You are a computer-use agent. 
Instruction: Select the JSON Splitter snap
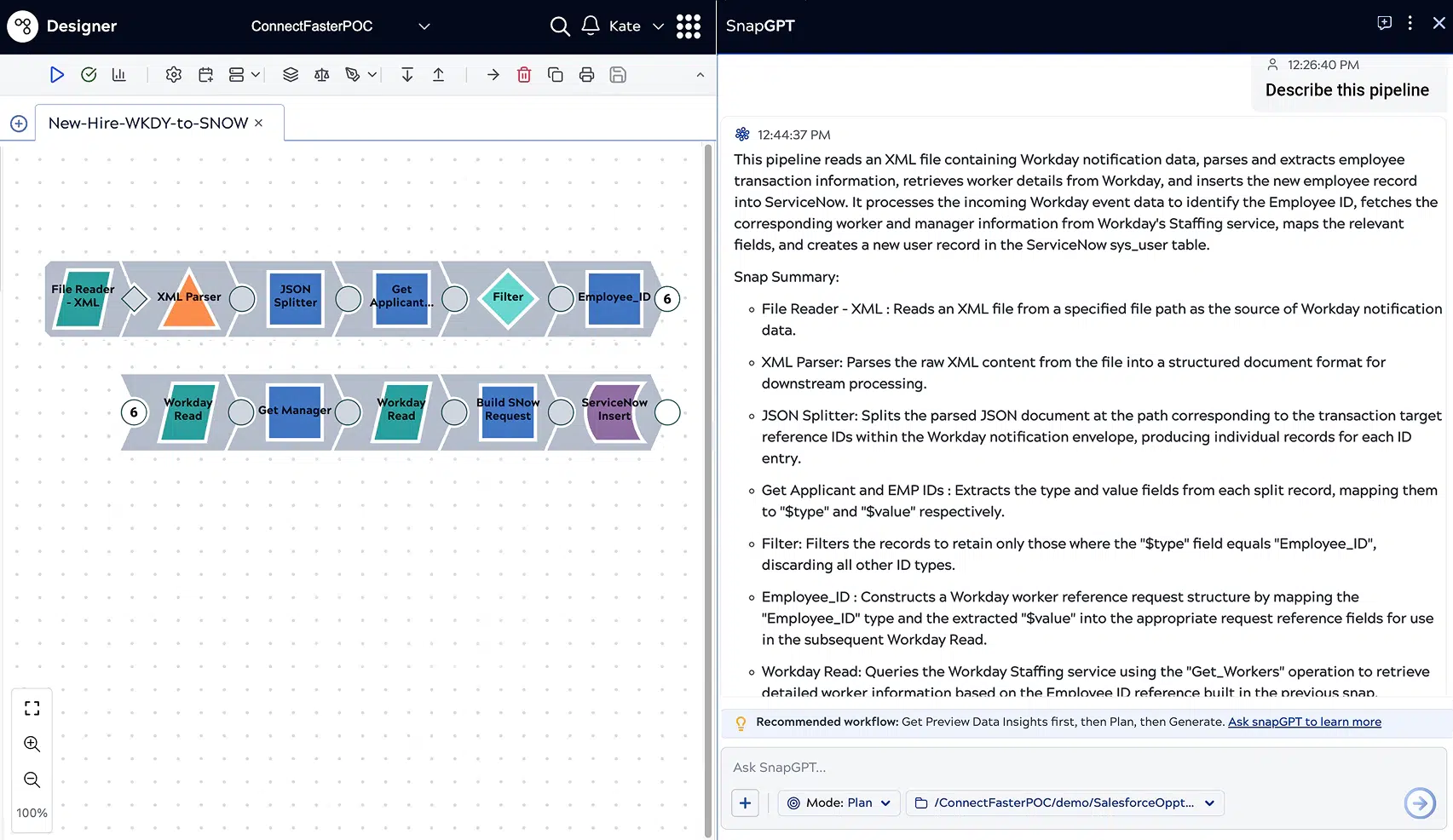tap(295, 298)
